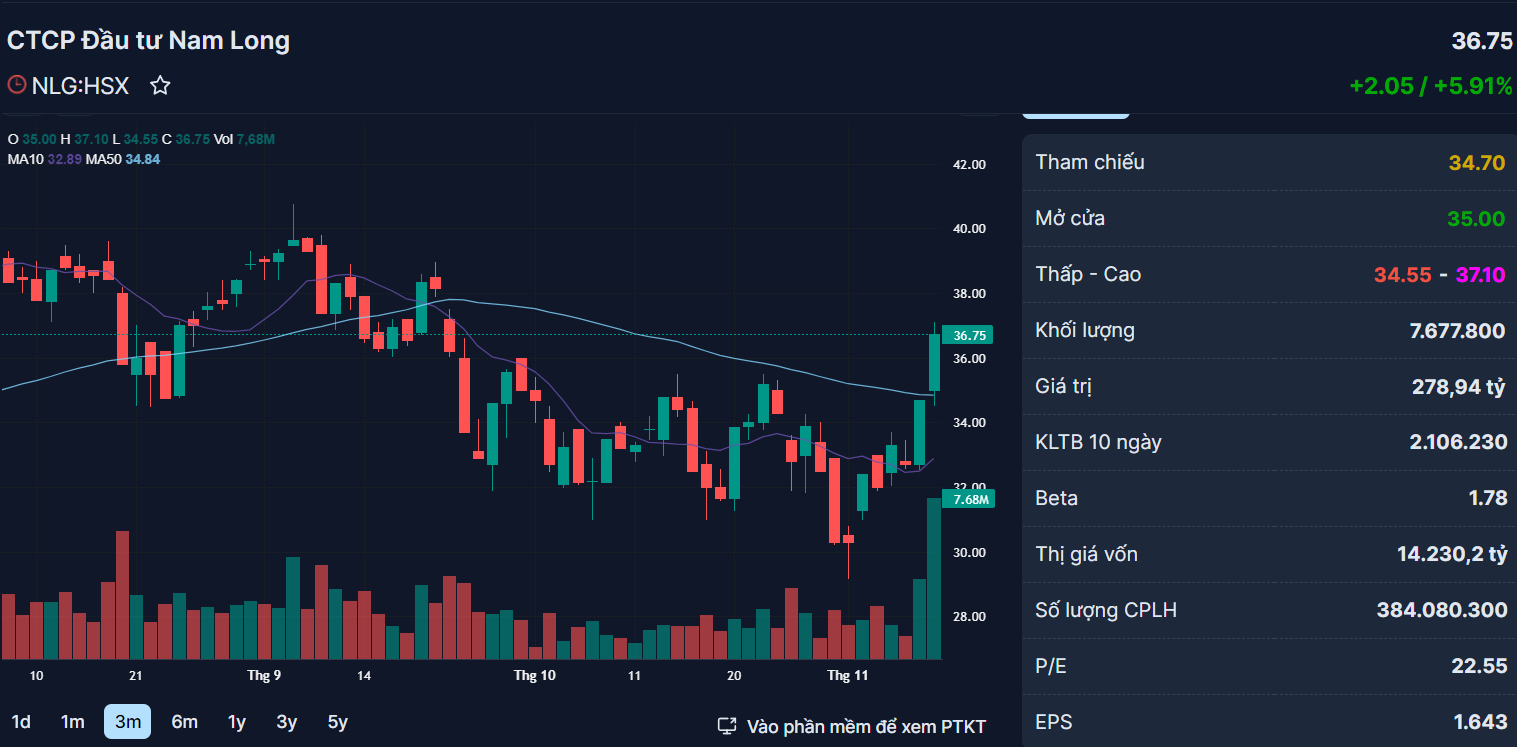Click the Khối lượng row label
The width and height of the screenshot is (1517, 747).
click(x=1085, y=330)
